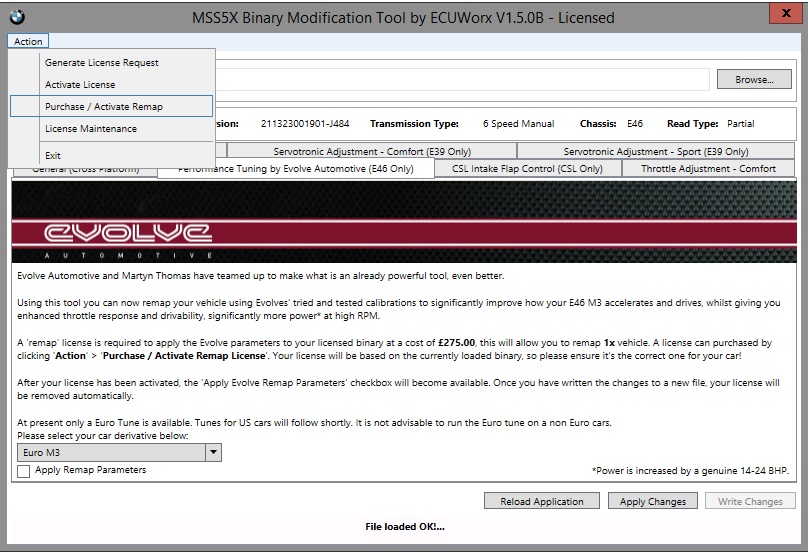
Task: Choose Exit from the Action menu
Action: coord(111,155)
